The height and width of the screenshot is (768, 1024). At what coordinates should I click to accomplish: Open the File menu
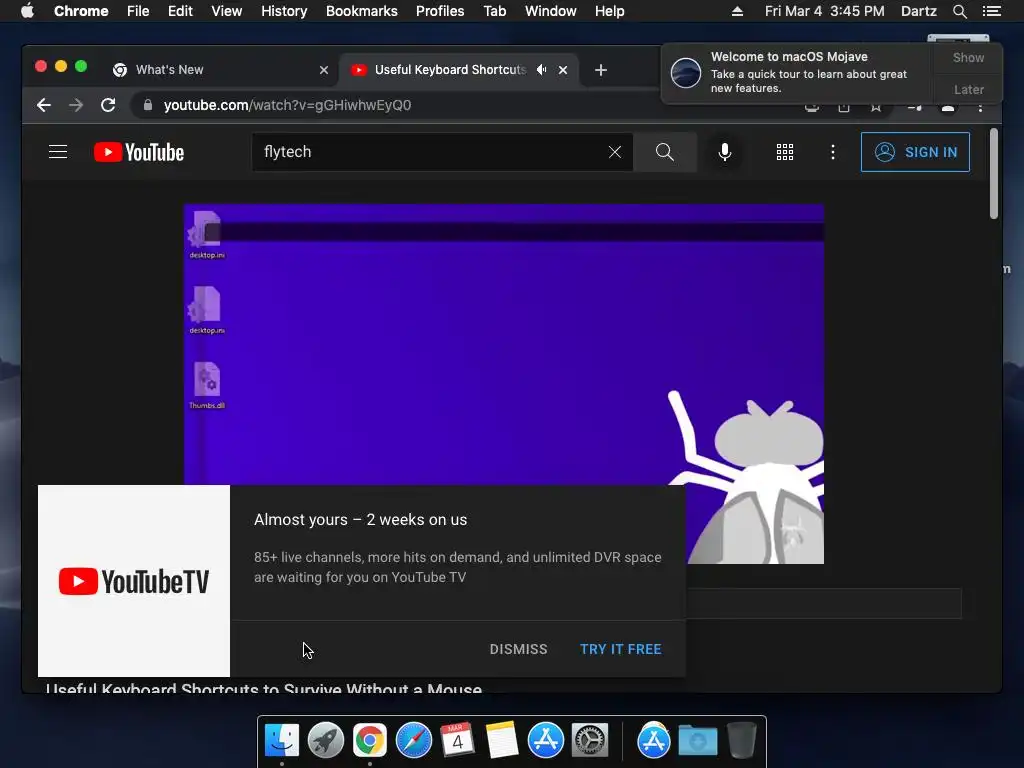click(x=138, y=11)
